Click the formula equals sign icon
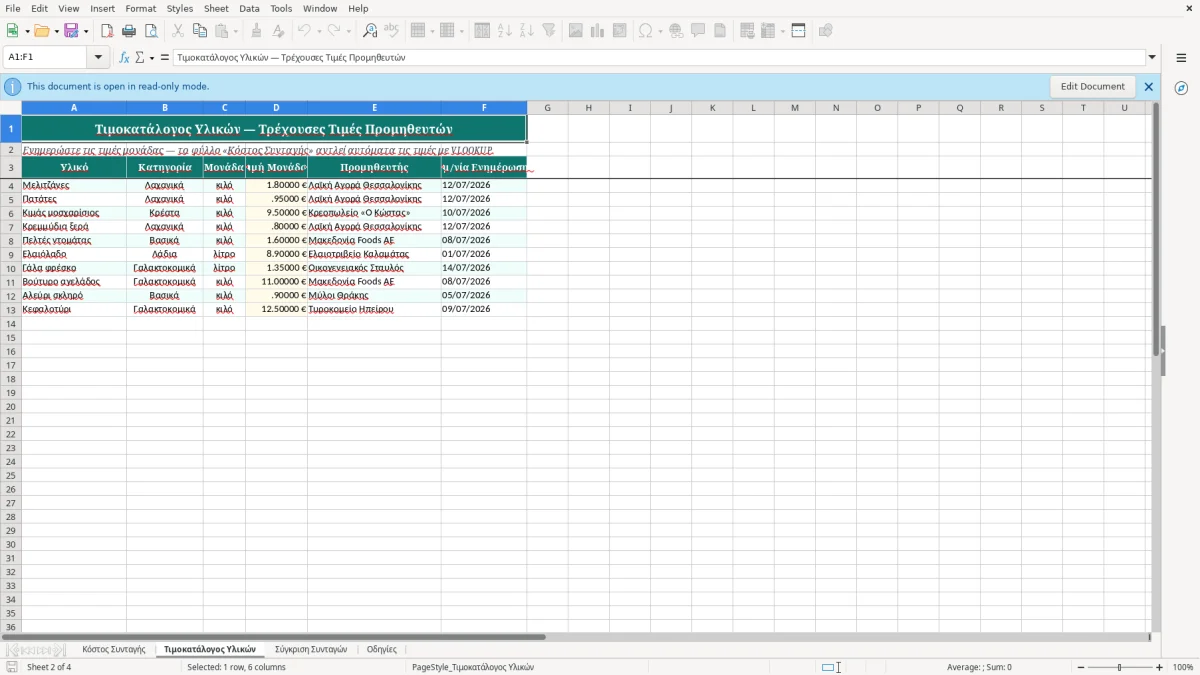 click(165, 58)
